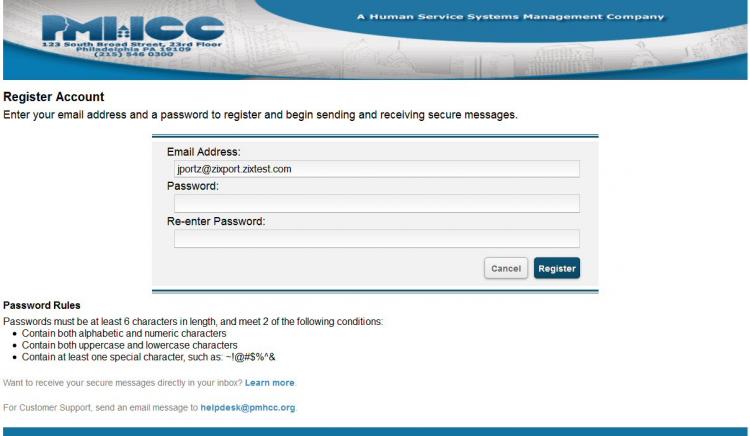Click the Human Service Systems Management Company tagline
Screen dimensions: 750x436
click(x=510, y=17)
